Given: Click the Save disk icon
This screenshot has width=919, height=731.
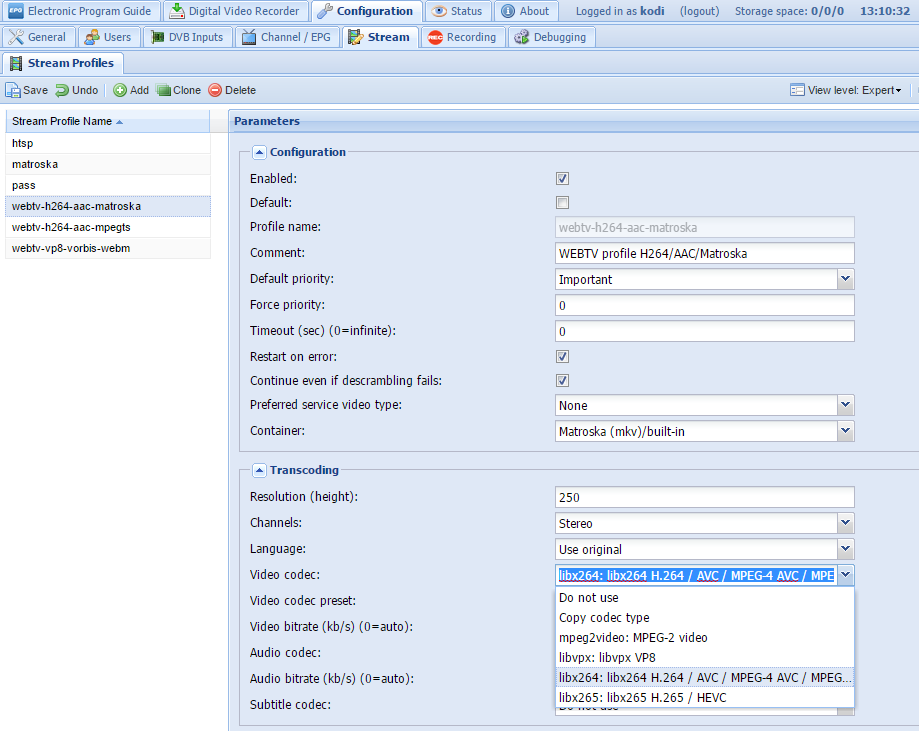Looking at the screenshot, I should (13, 90).
